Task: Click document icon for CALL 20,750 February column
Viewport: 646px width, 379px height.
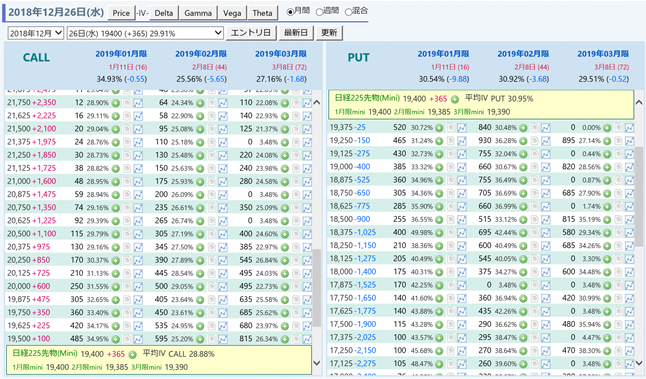Action: click(x=212, y=208)
